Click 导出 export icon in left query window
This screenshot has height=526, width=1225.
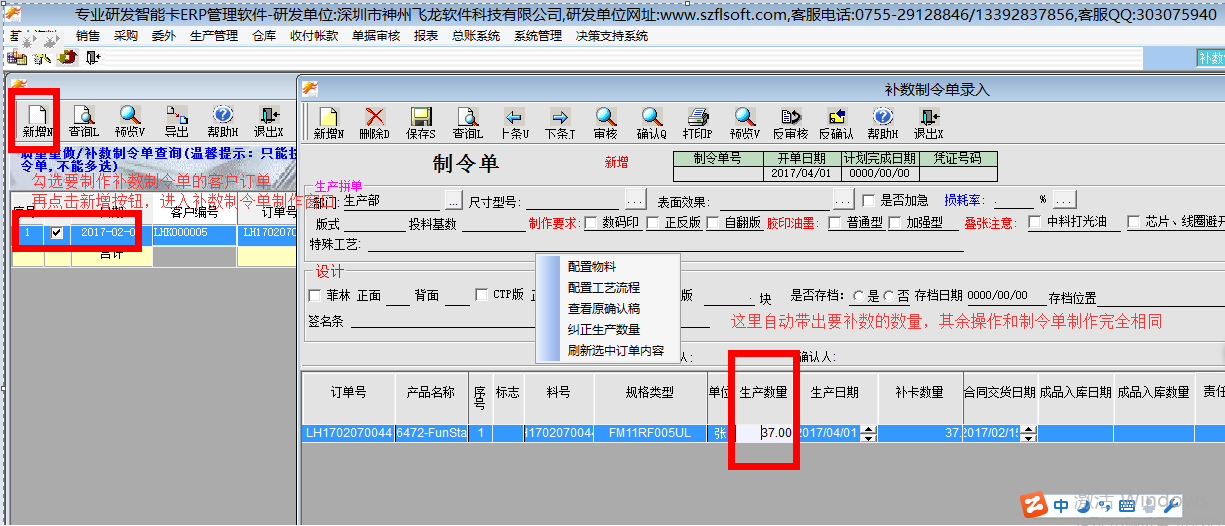[176, 122]
